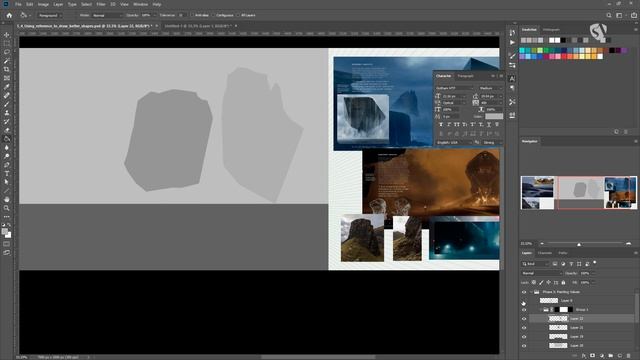Viewport: 640px width, 360px height.
Task: Select the Eyedropper tool
Action: click(7, 87)
